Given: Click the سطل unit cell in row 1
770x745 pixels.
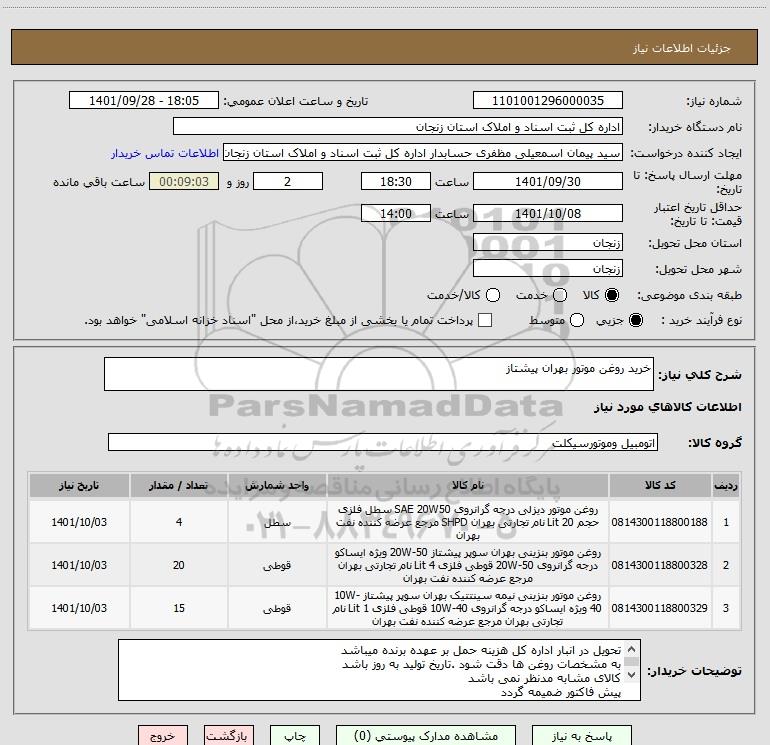Looking at the screenshot, I should click(277, 523).
